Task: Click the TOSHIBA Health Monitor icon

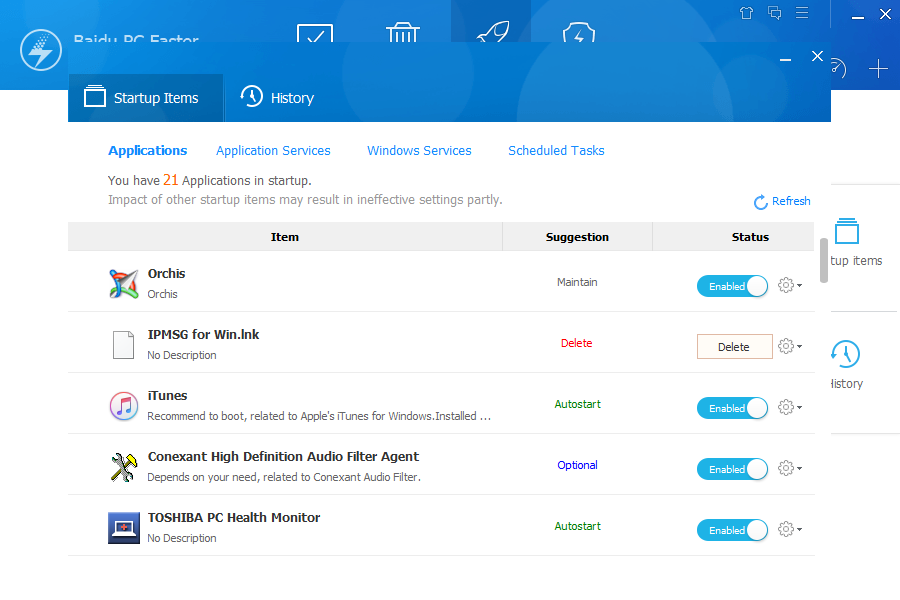Action: (x=123, y=528)
